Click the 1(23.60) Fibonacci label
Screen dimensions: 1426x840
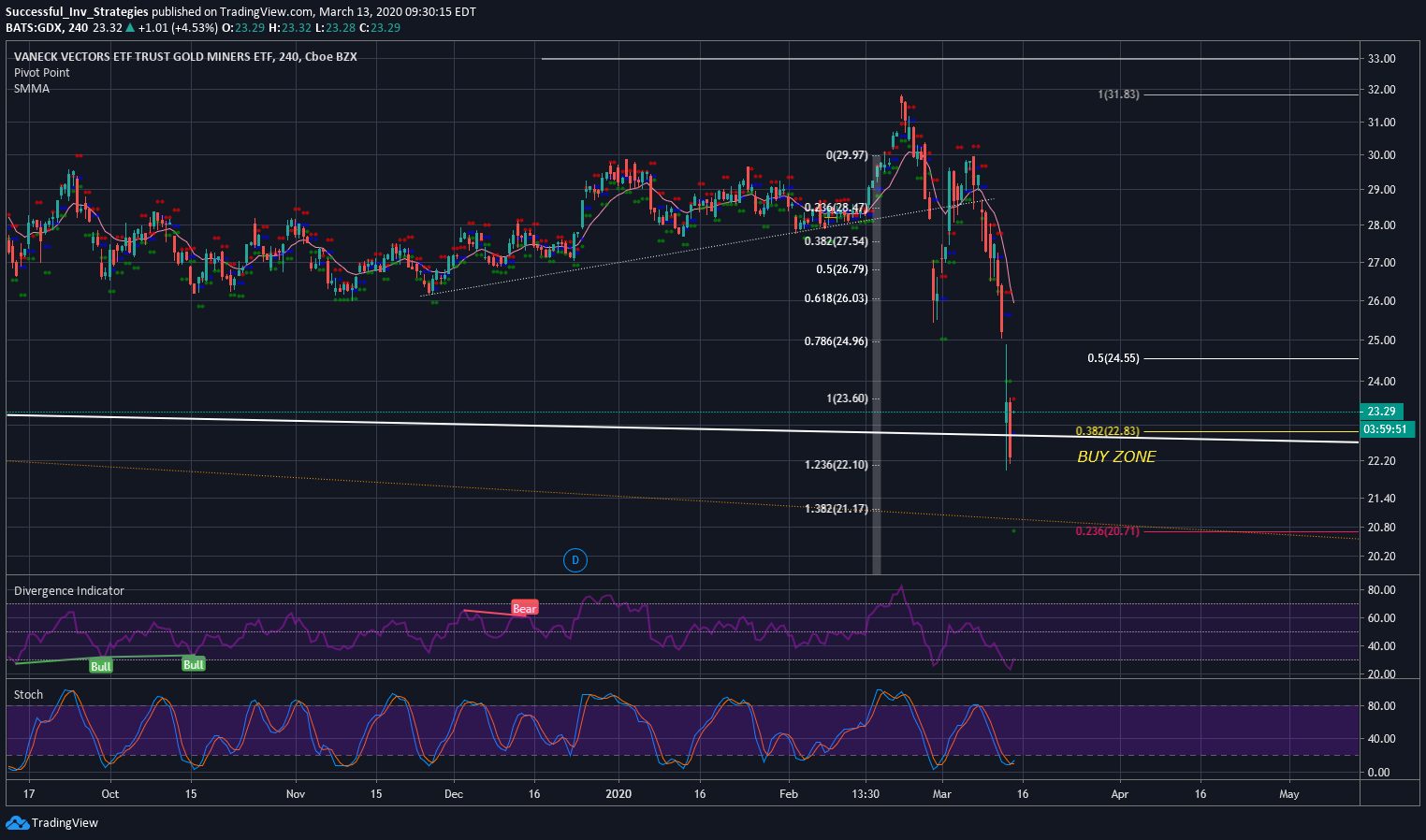click(x=847, y=398)
